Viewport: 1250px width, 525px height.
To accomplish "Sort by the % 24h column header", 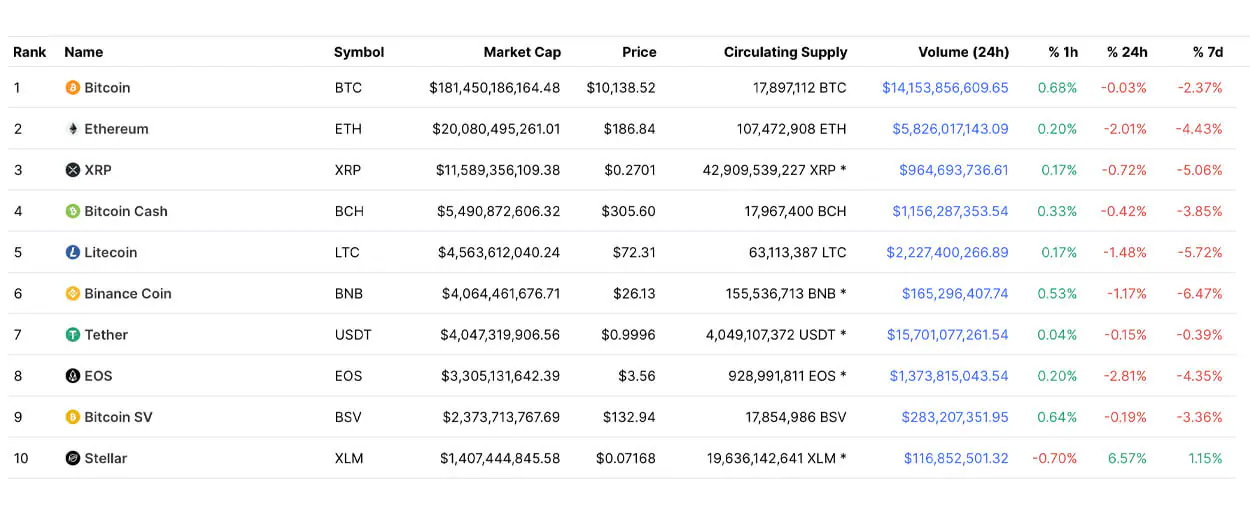I will (x=1127, y=52).
